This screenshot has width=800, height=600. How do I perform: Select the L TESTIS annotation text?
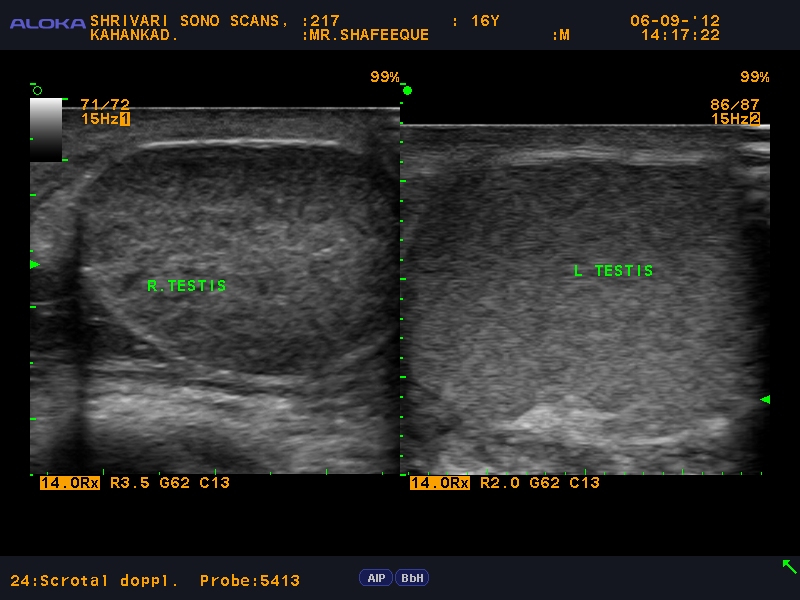614,270
